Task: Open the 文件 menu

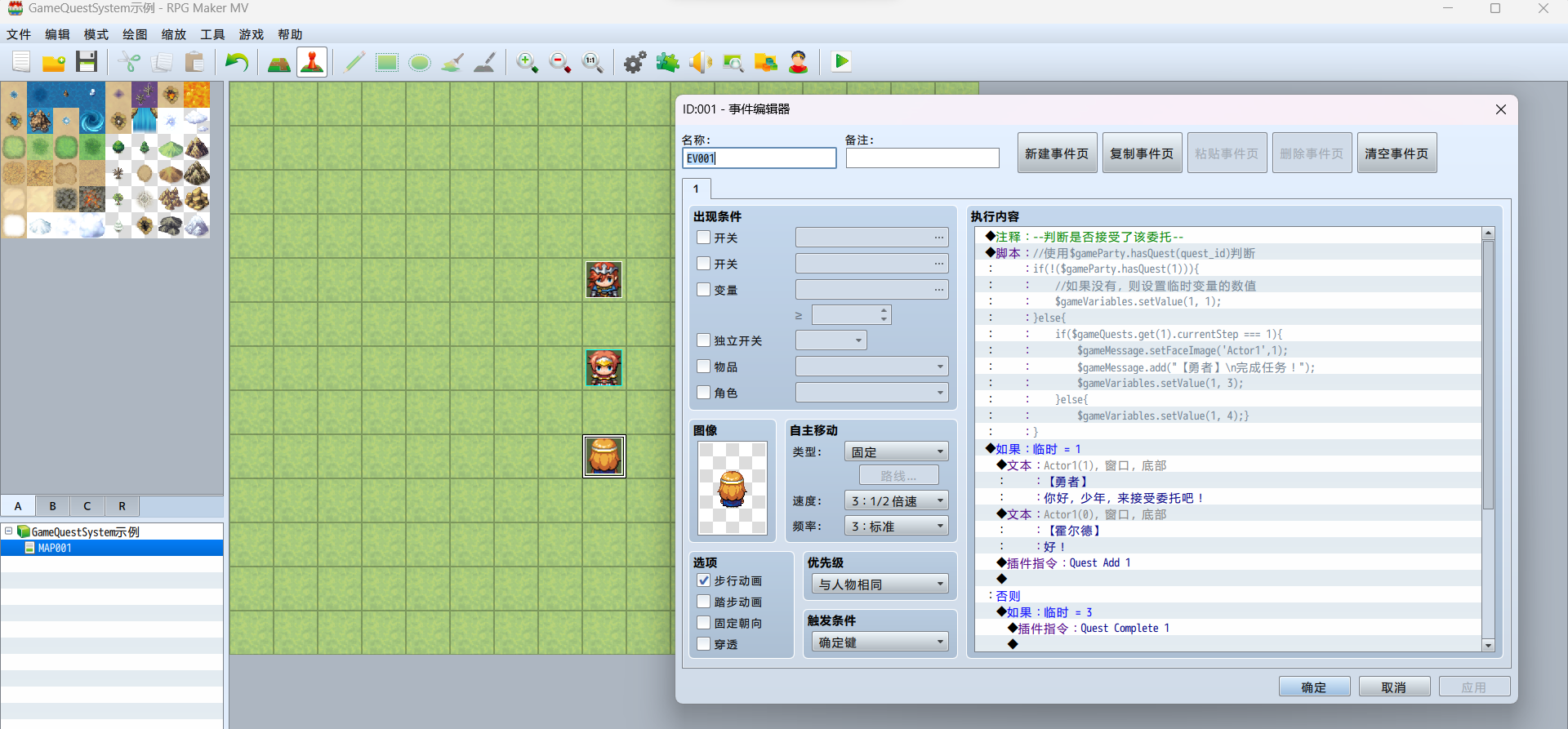Action: (x=19, y=34)
